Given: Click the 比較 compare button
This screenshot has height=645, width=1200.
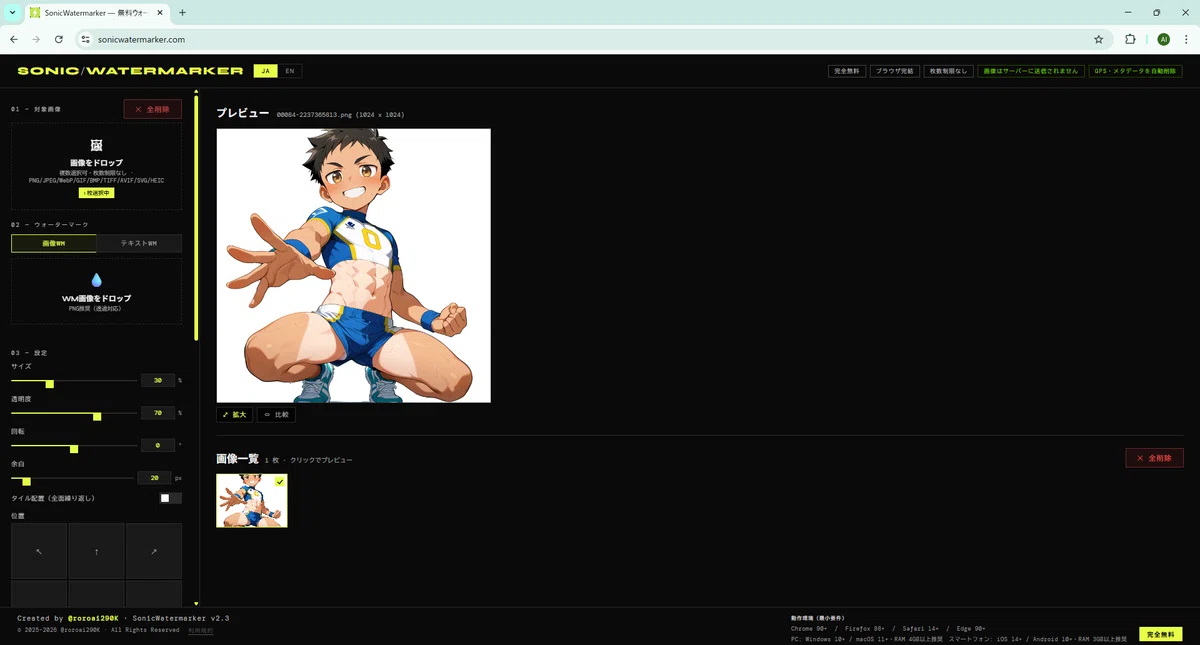Looking at the screenshot, I should (x=276, y=414).
